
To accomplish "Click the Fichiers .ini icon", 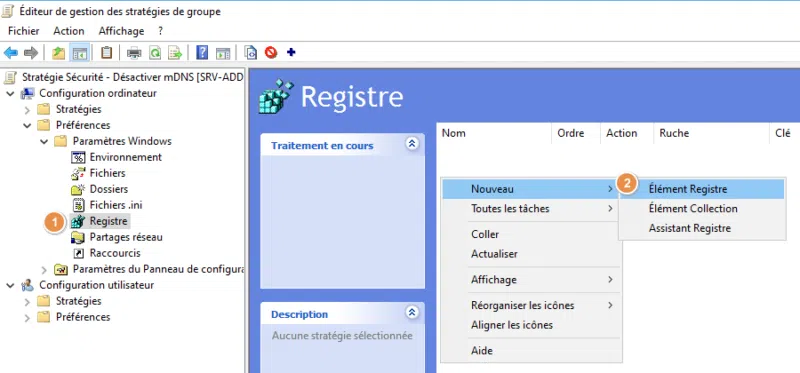I will point(78,205).
